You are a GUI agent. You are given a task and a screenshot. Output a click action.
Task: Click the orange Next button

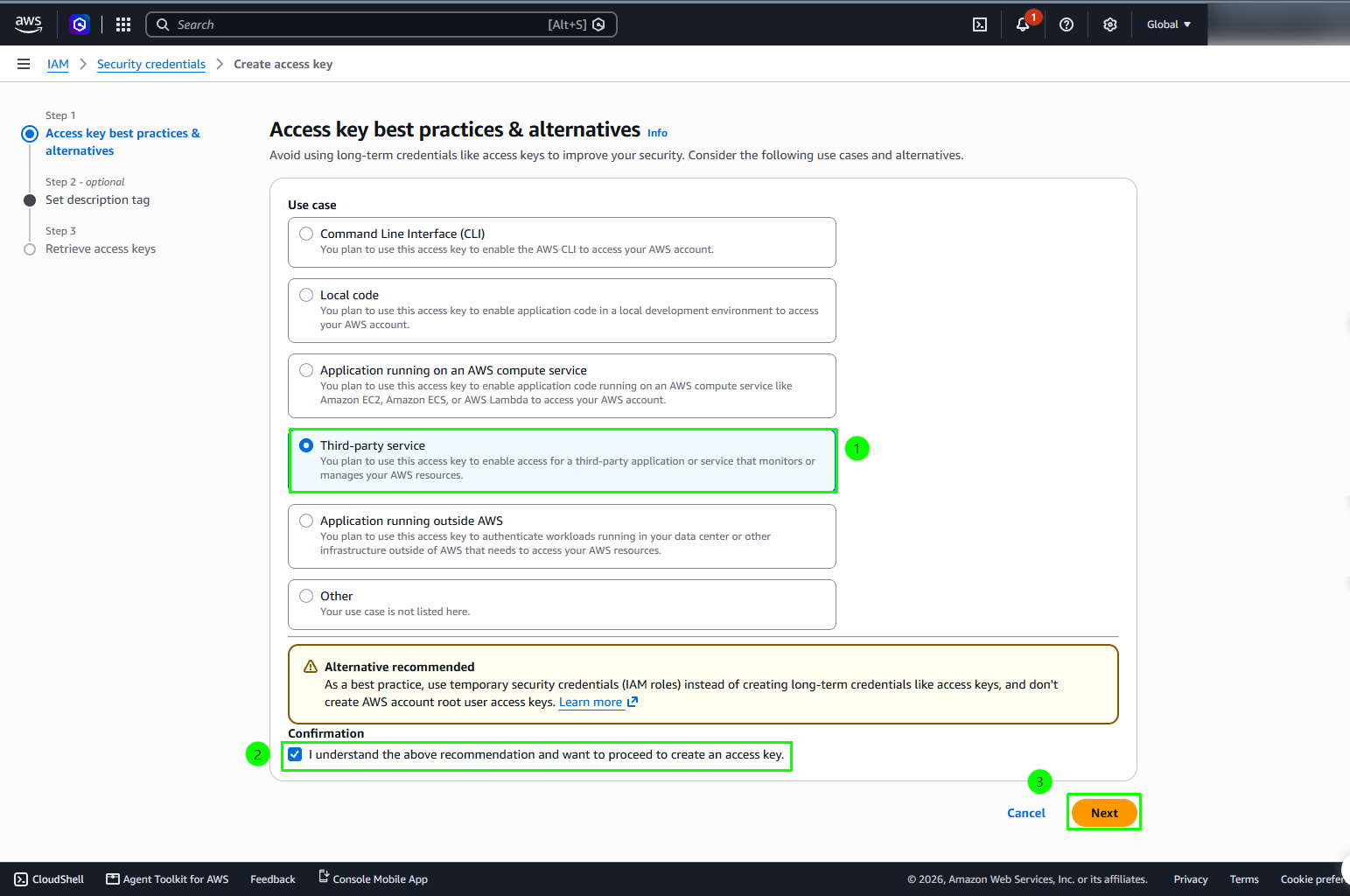(1104, 813)
